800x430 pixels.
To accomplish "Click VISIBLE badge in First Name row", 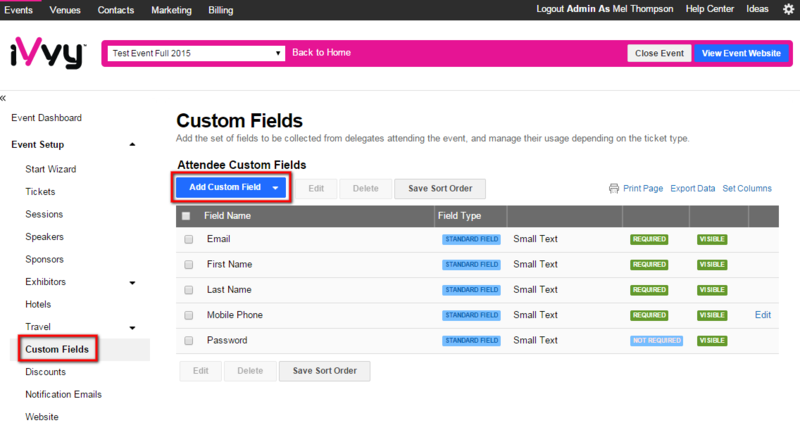I will tap(712, 265).
